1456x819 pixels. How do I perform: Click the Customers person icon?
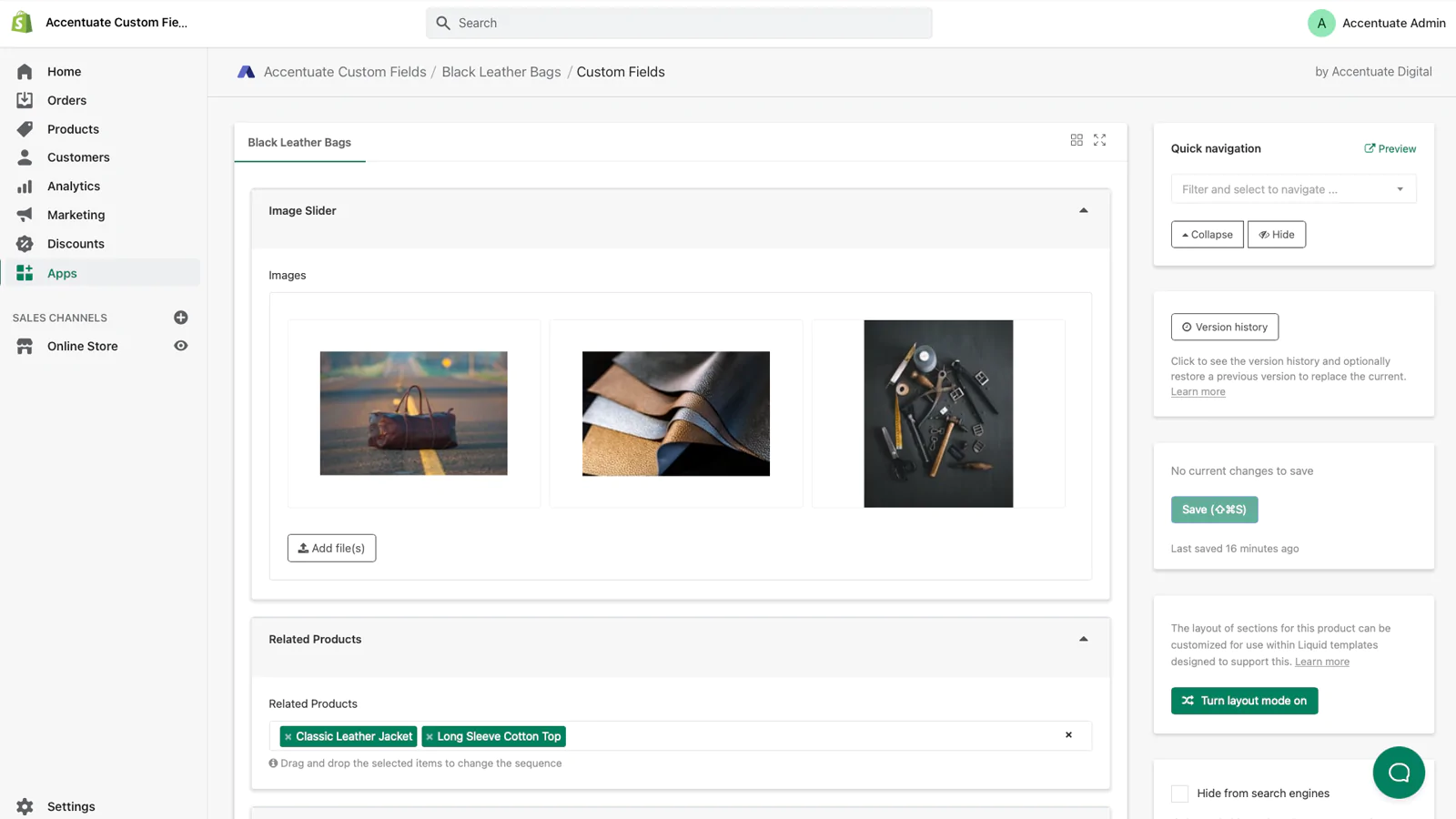pos(25,157)
